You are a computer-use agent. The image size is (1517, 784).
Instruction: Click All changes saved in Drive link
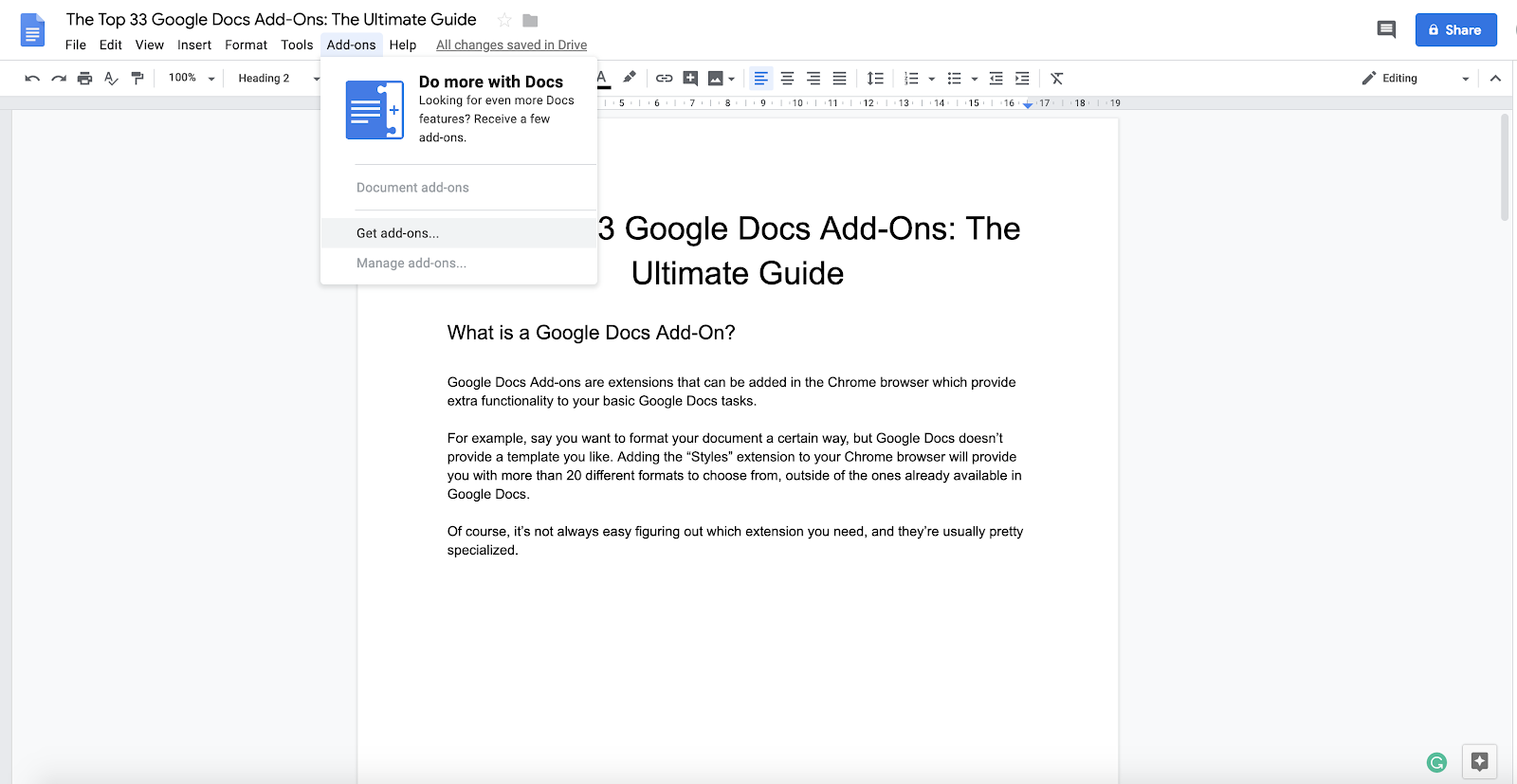pyautogui.click(x=511, y=45)
